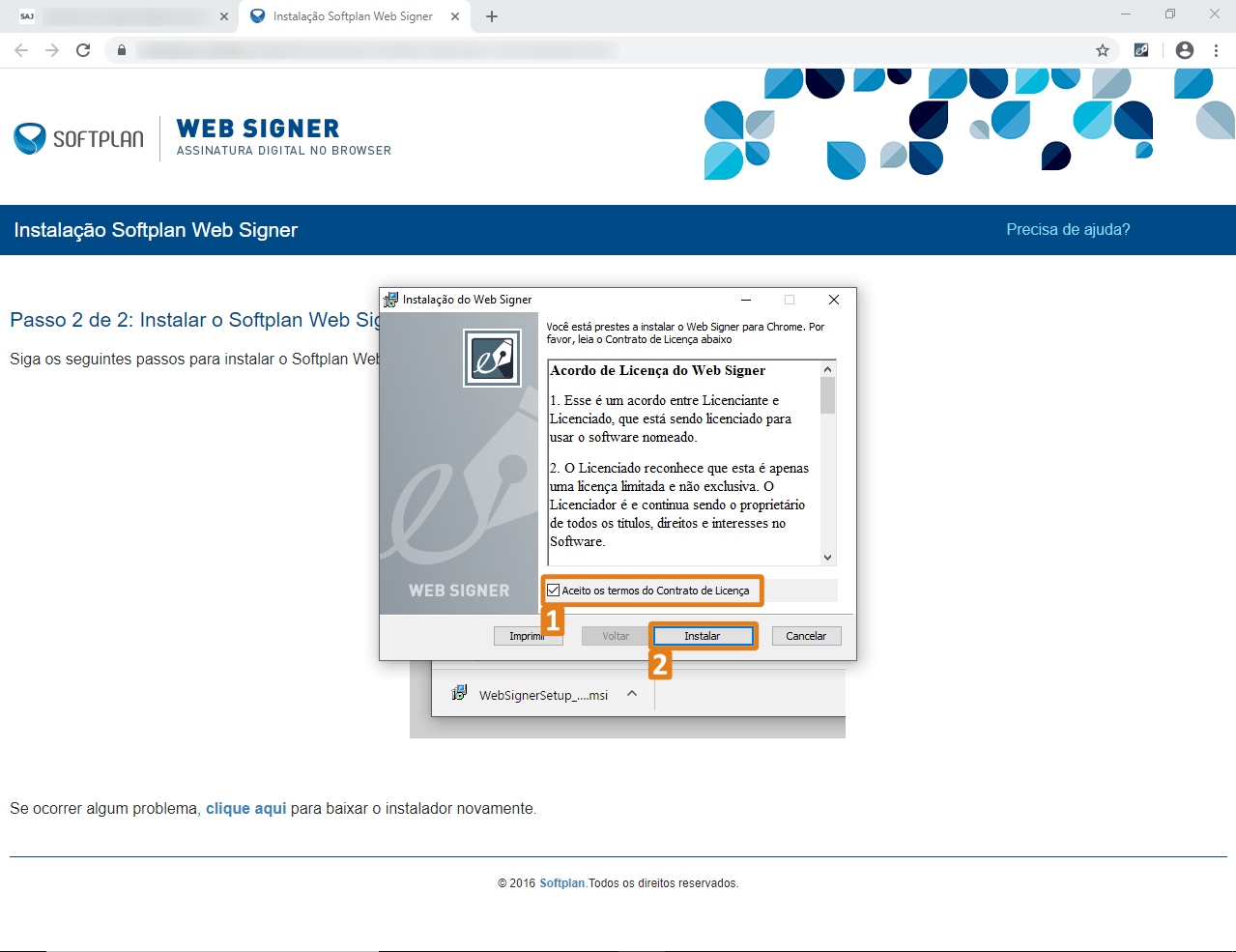The width and height of the screenshot is (1236, 952).
Task: Open the Web Signer extension icon in toolbar
Action: coord(1141,50)
